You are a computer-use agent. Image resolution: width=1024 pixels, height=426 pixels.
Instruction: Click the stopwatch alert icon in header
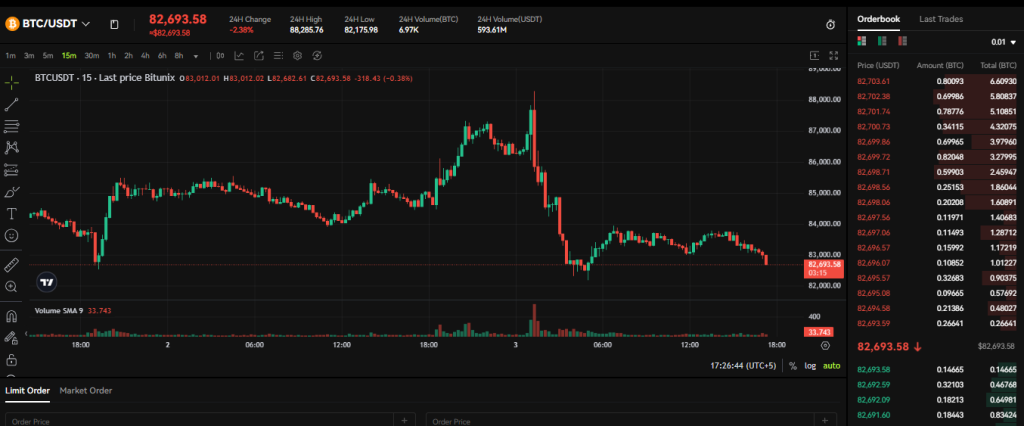(x=831, y=25)
